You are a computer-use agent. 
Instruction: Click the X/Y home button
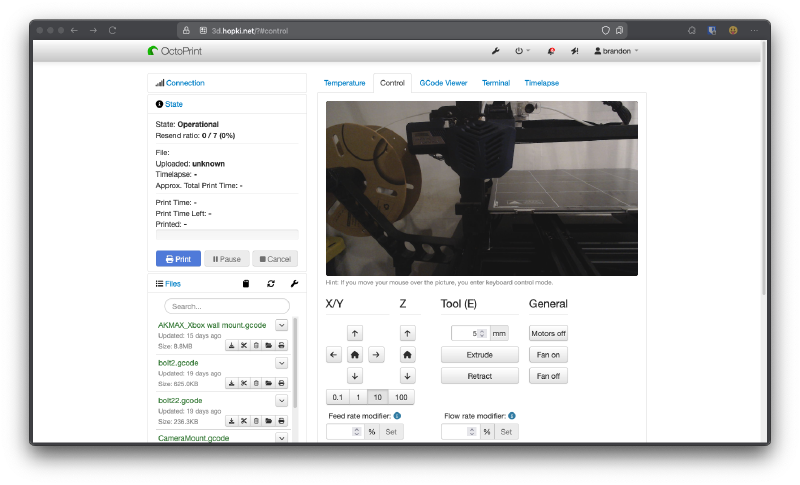pyautogui.click(x=354, y=354)
